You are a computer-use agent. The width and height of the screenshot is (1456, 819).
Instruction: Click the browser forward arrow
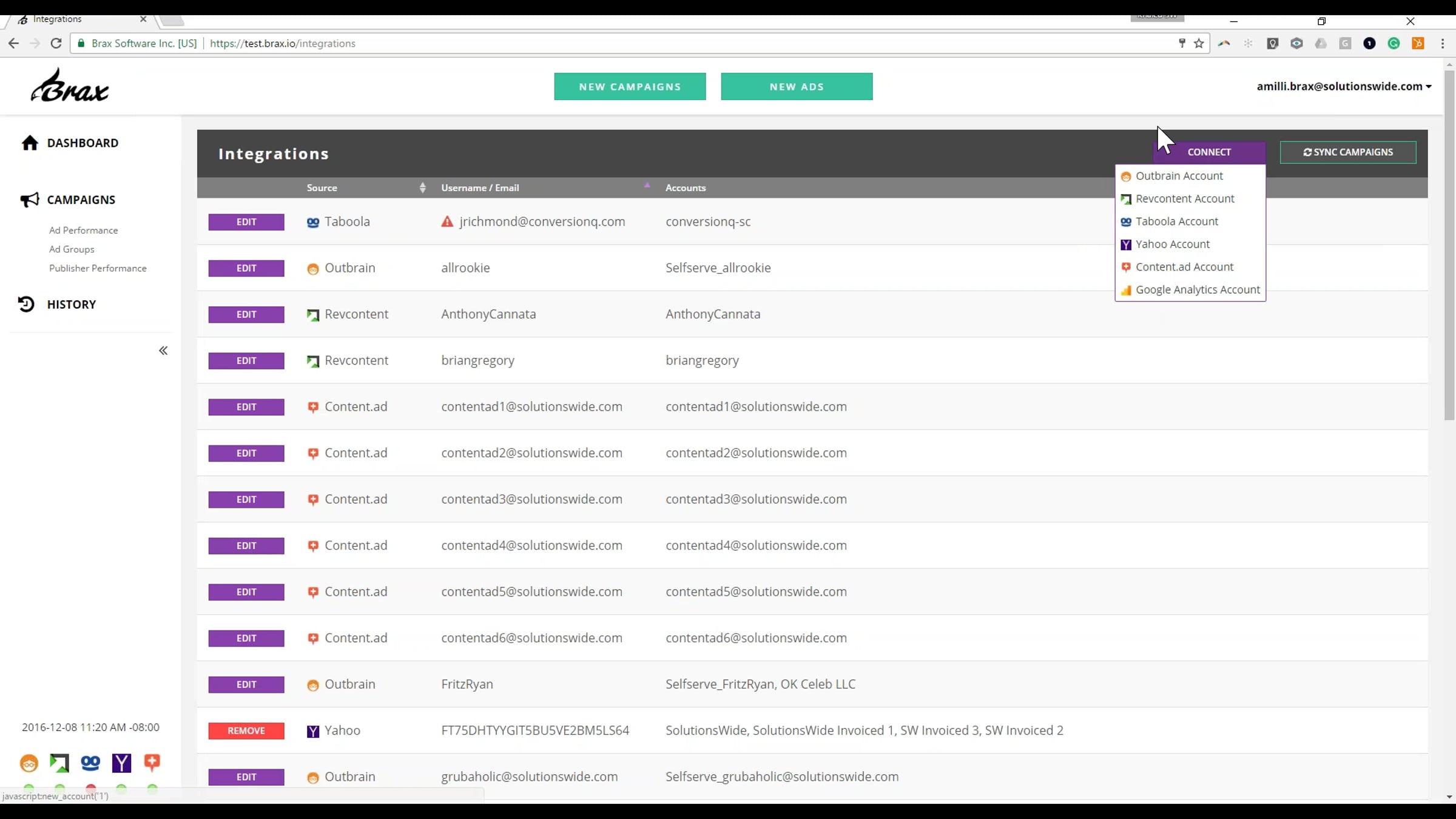point(35,43)
